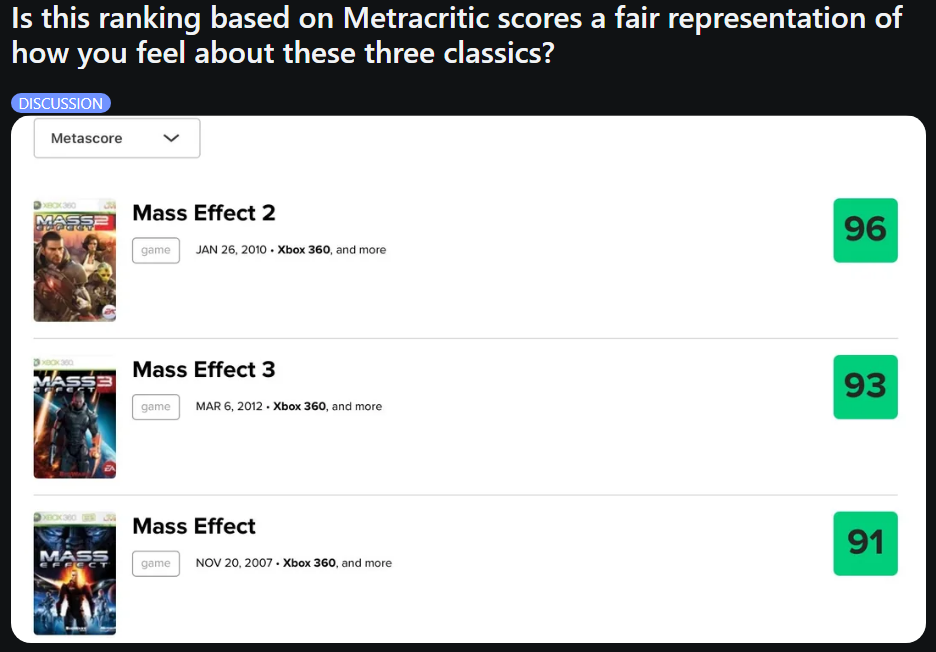This screenshot has width=936, height=652.
Task: Click the green 96 score badge
Action: click(865, 230)
